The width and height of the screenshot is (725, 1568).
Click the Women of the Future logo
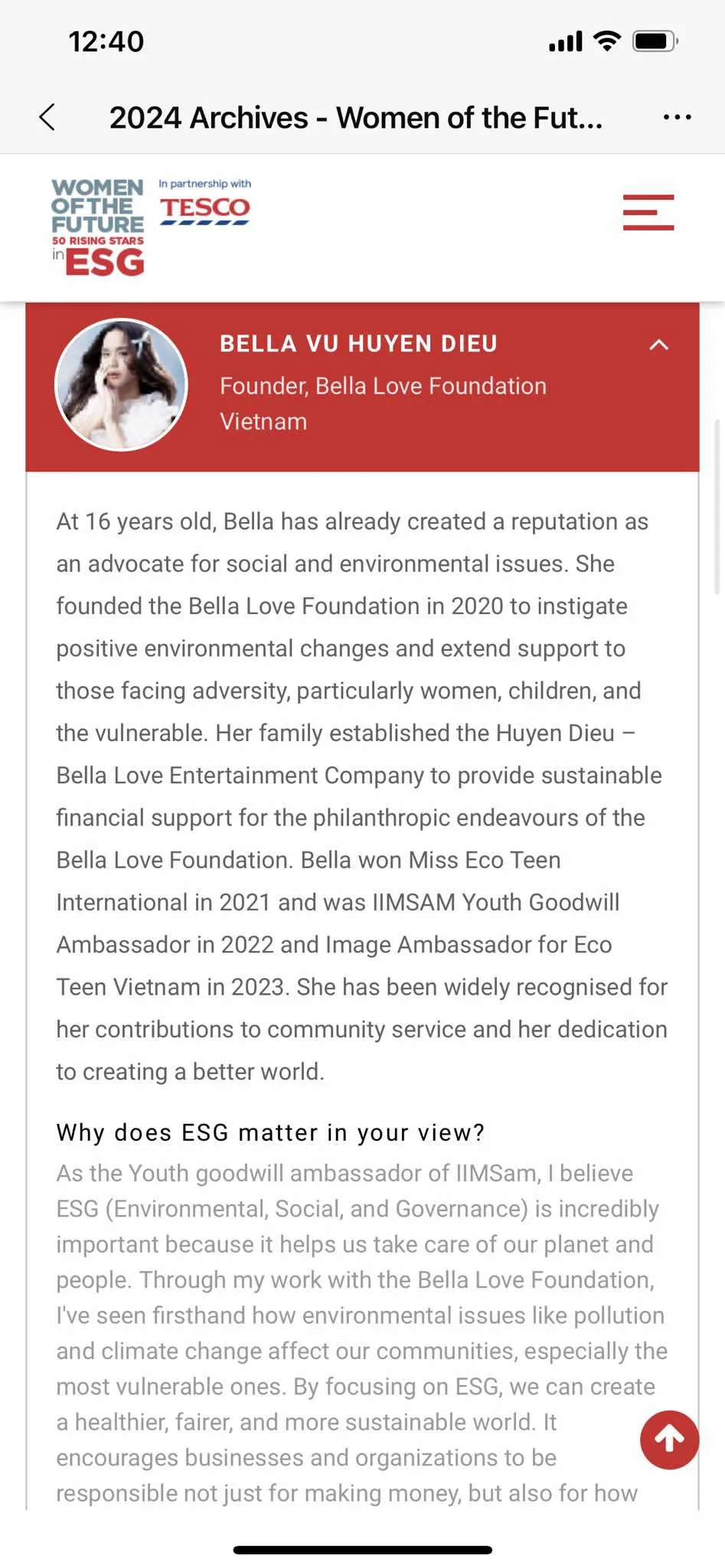[98, 227]
